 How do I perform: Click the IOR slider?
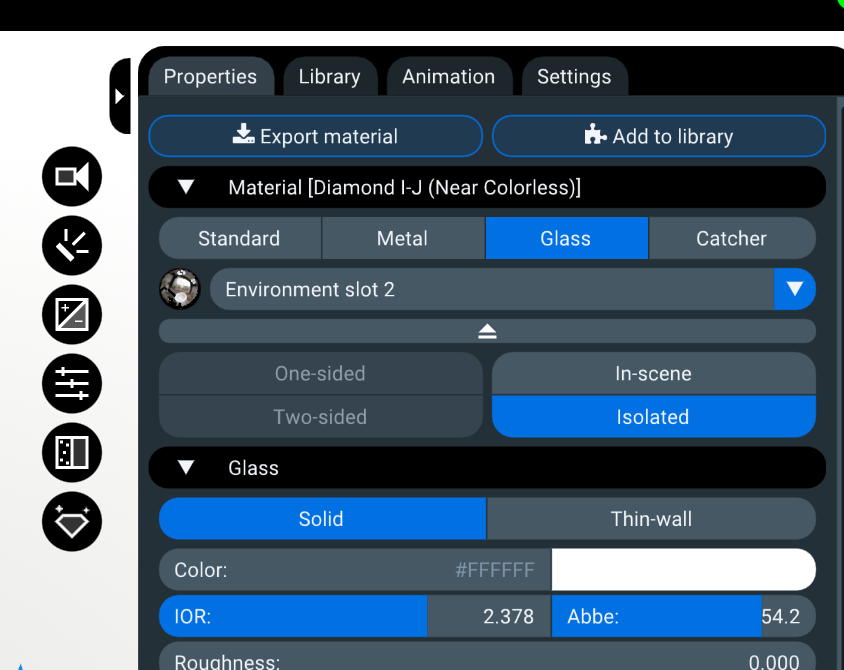[x=355, y=616]
